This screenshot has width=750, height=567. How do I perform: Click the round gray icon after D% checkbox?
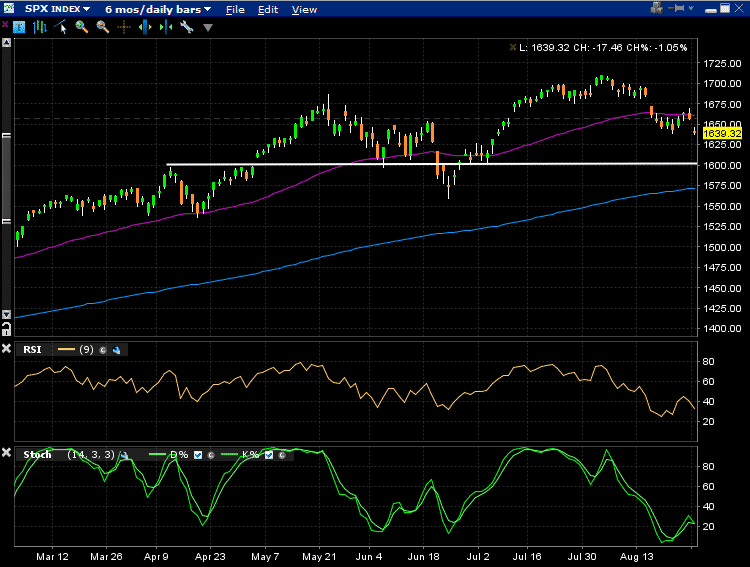pos(211,455)
